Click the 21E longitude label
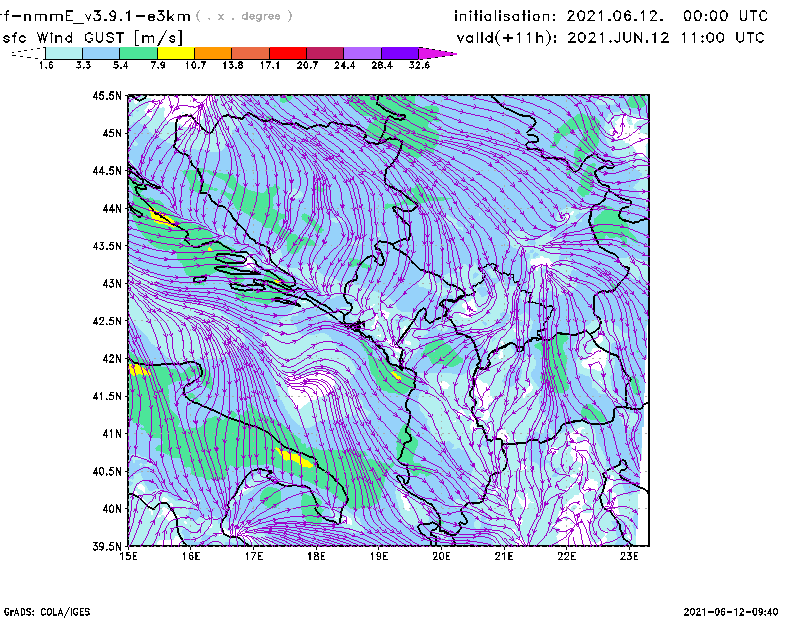The height and width of the screenshot is (618, 800). pyautogui.click(x=504, y=556)
